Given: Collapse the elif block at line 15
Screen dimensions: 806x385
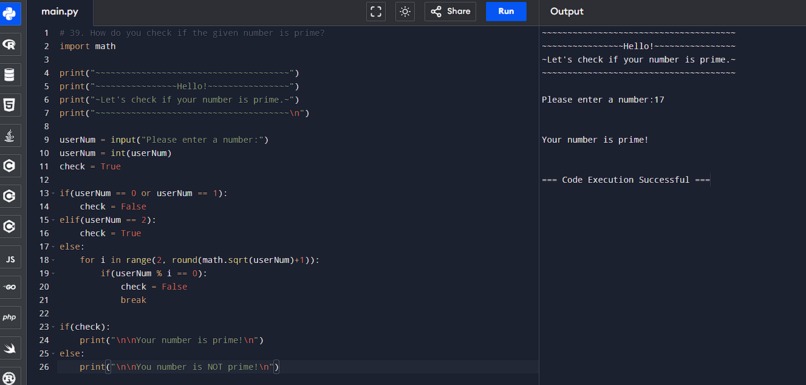Looking at the screenshot, I should 53,220.
